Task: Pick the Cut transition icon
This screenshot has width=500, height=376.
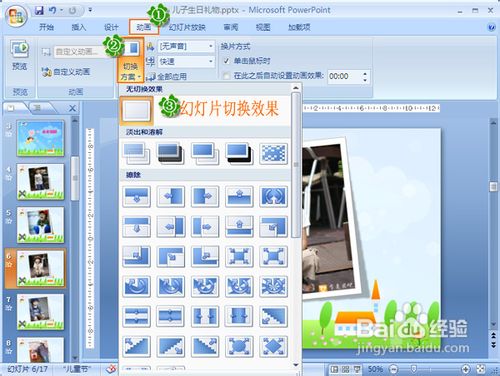Action: tap(205, 153)
